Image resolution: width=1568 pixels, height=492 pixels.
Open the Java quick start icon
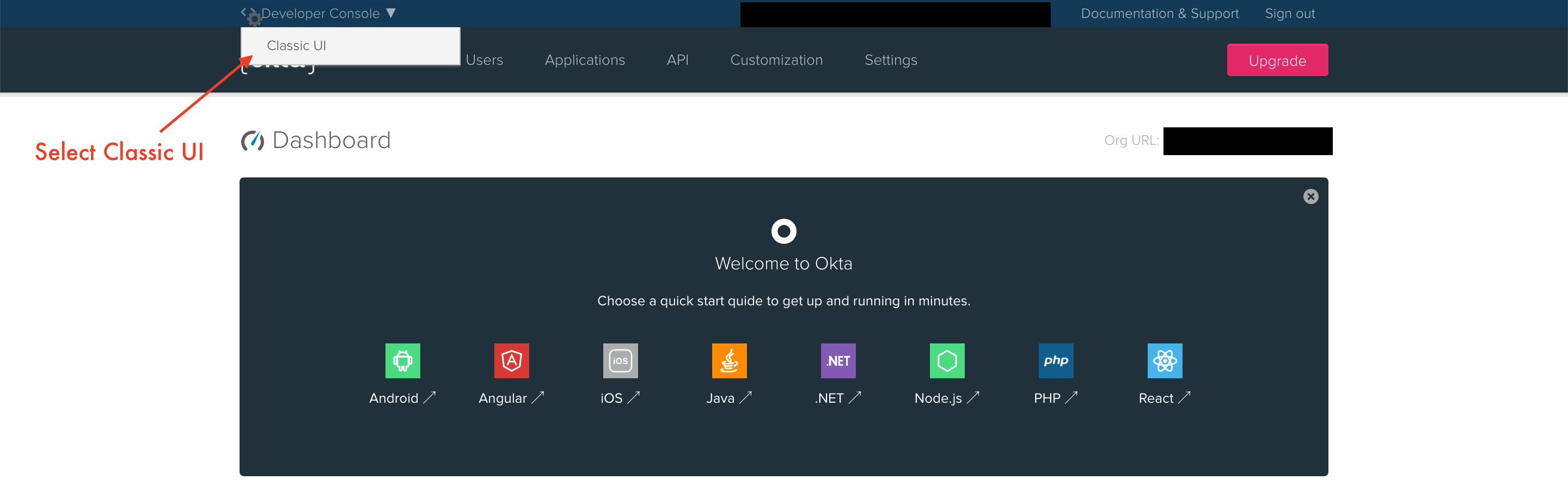coord(729,361)
